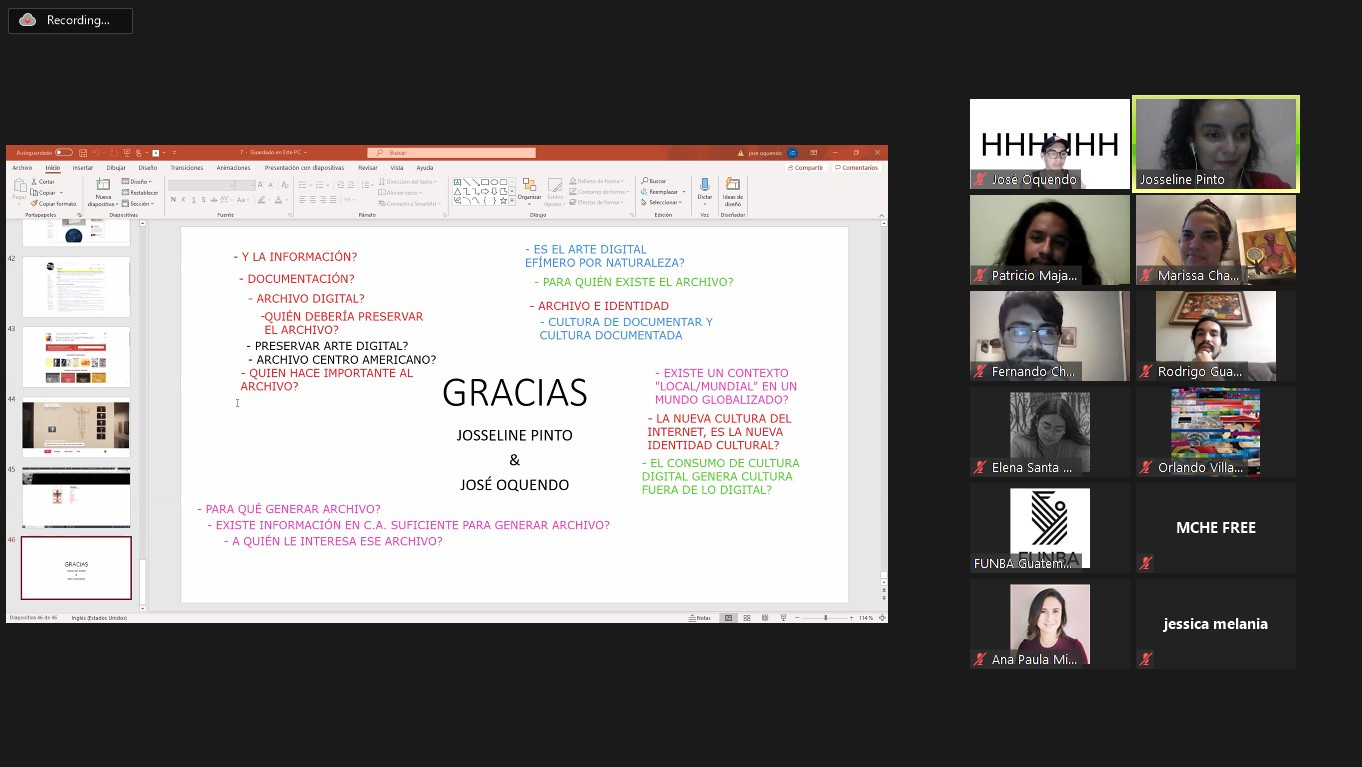Click Restablecer slide button
Screen dimensions: 1362x767
[140, 193]
